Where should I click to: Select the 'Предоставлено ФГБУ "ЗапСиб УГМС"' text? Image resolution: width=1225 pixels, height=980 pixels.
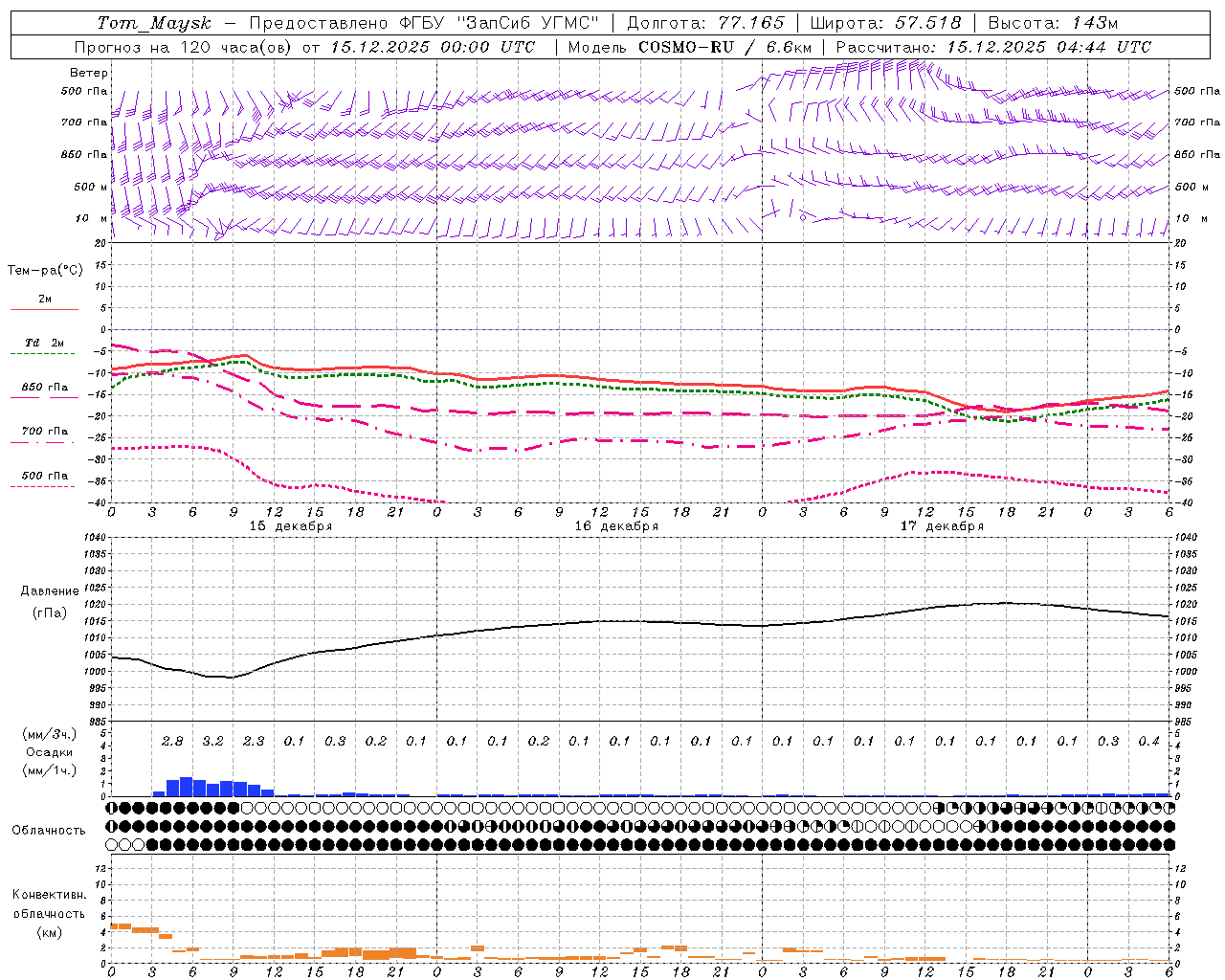tap(423, 23)
